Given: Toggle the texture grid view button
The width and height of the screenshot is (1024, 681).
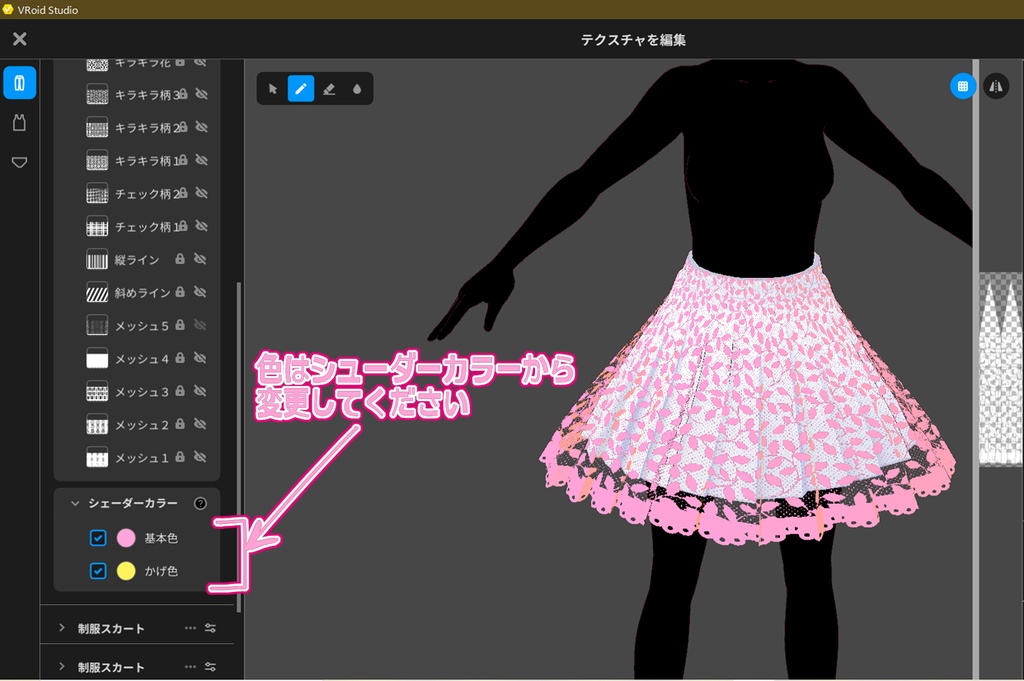Looking at the screenshot, I should 962,86.
